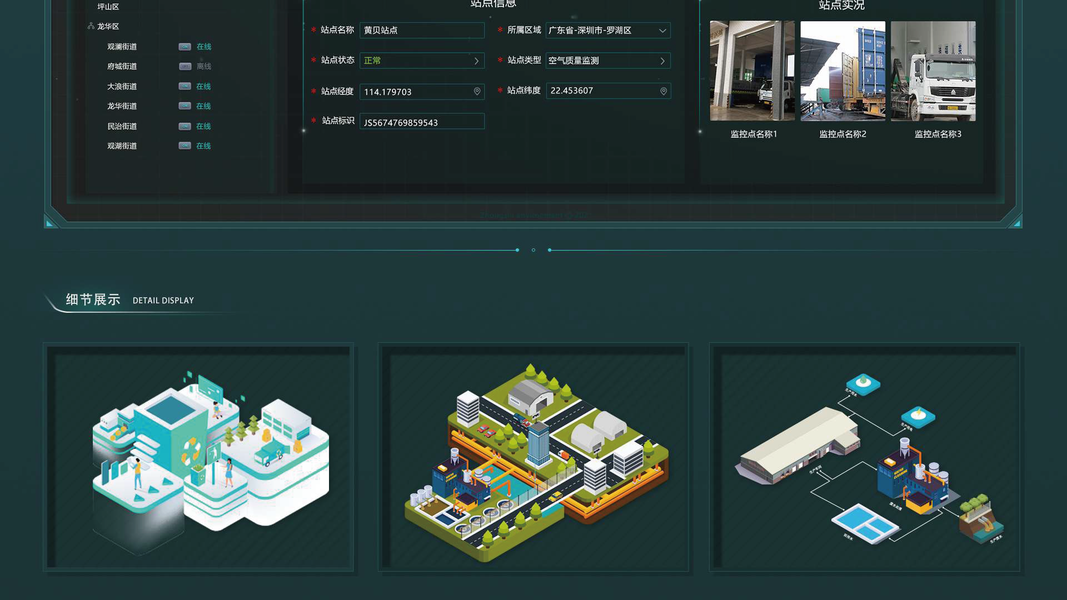This screenshot has width=1067, height=600.
Task: Open the 站点类型 selector showing 空气质量监测
Action: point(608,61)
